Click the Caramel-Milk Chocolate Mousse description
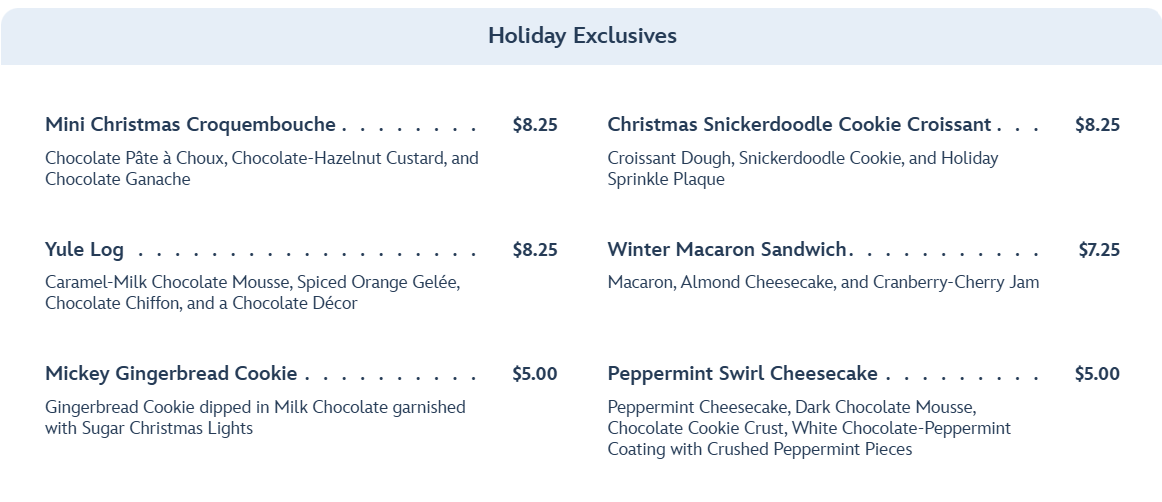Screen dimensions: 1162x502 251,292
